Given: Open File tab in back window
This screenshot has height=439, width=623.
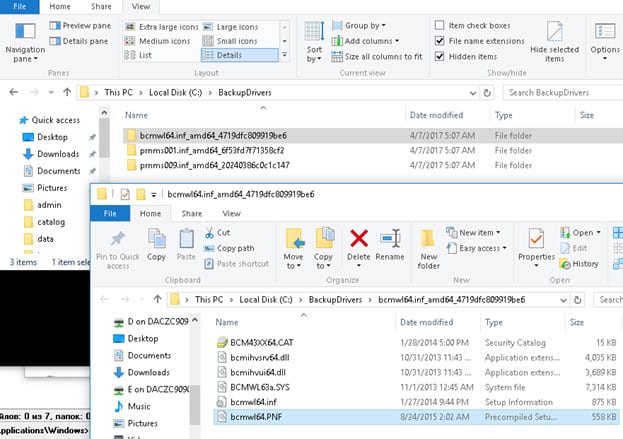Looking at the screenshot, I should 19,7.
